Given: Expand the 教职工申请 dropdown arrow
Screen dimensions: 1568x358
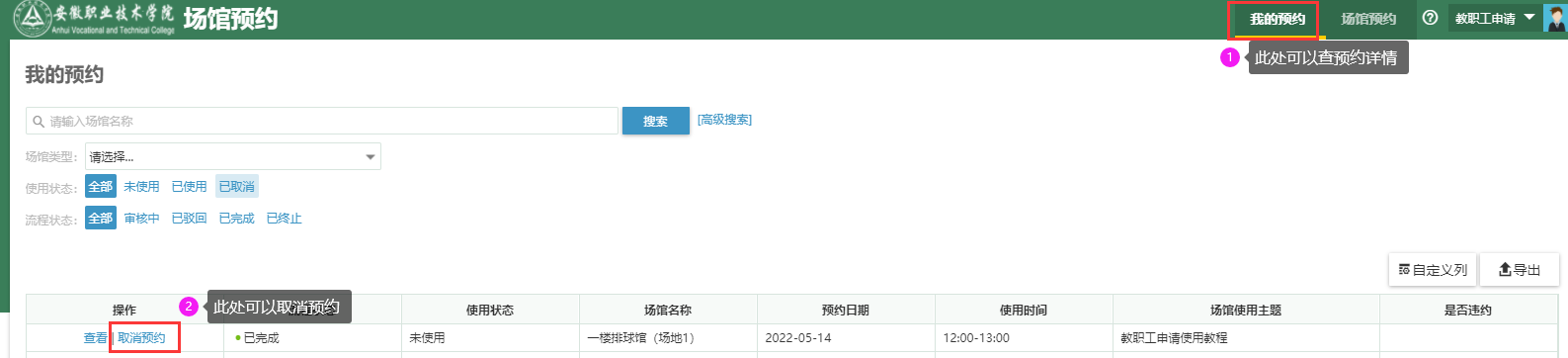Looking at the screenshot, I should (x=1529, y=17).
